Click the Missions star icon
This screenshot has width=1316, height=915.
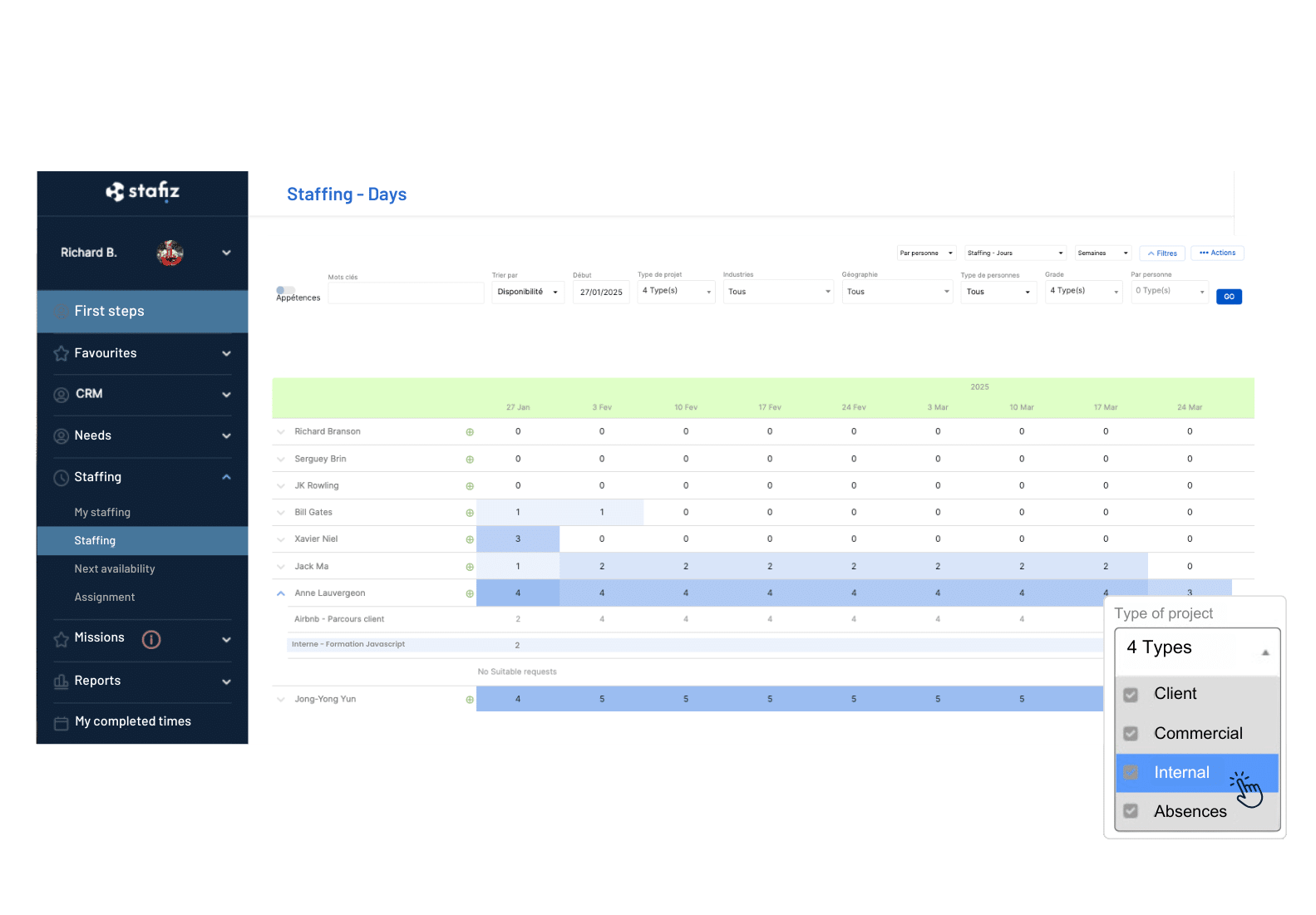62,639
